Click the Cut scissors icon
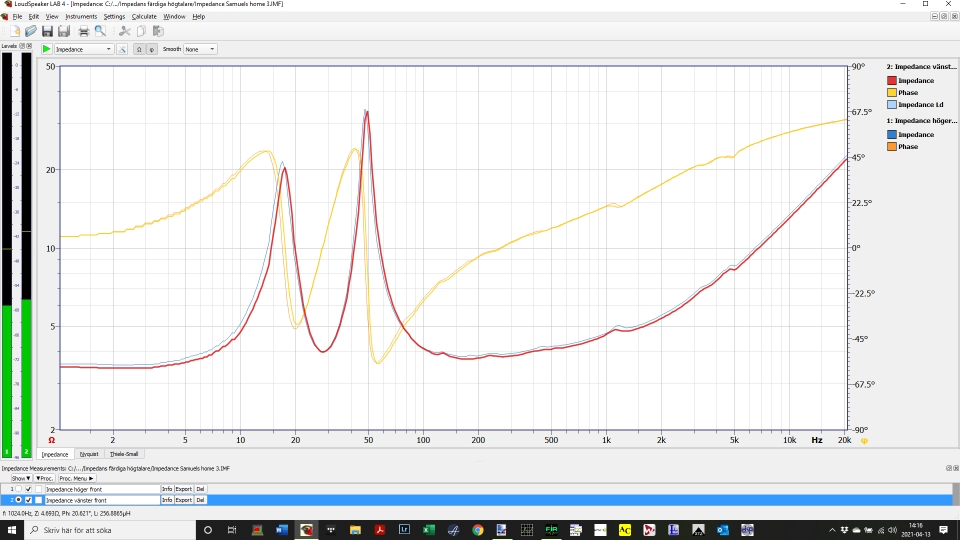Image resolution: width=960 pixels, height=540 pixels. pyautogui.click(x=124, y=31)
